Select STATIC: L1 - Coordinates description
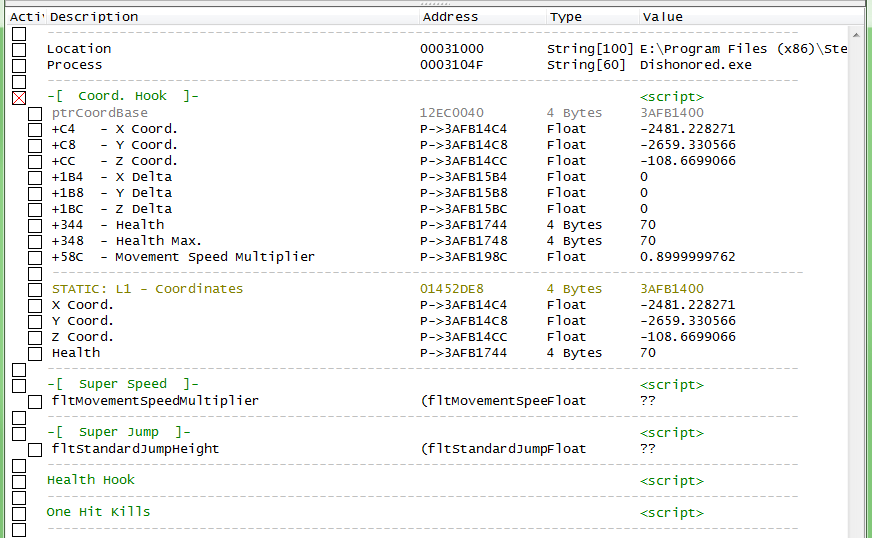The width and height of the screenshot is (872, 538). 147,289
